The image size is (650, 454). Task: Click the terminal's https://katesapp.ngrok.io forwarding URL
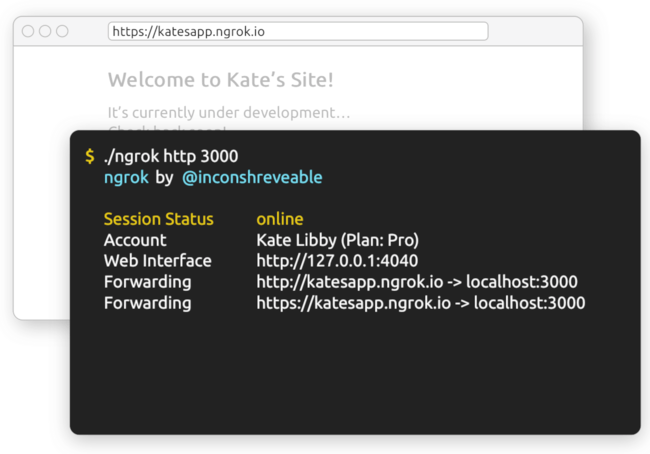pyautogui.click(x=351, y=303)
